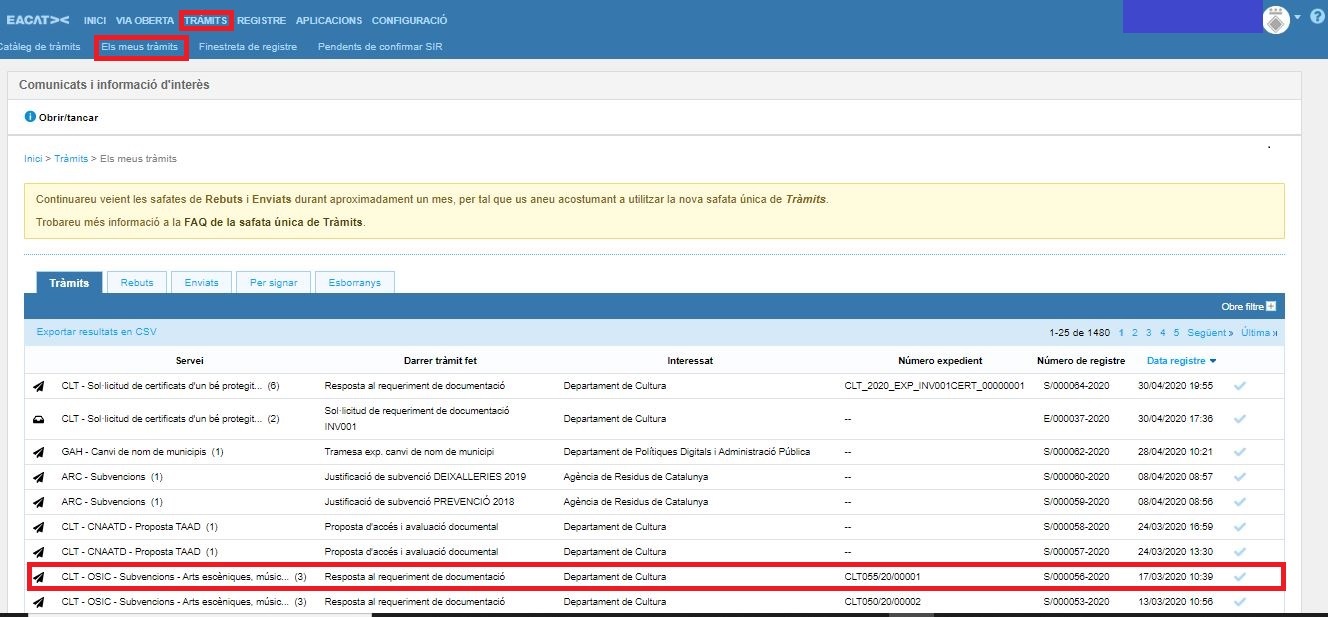Viewport: 1328px width, 617px height.
Task: Go to the Següent results page
Action: coord(1210,332)
